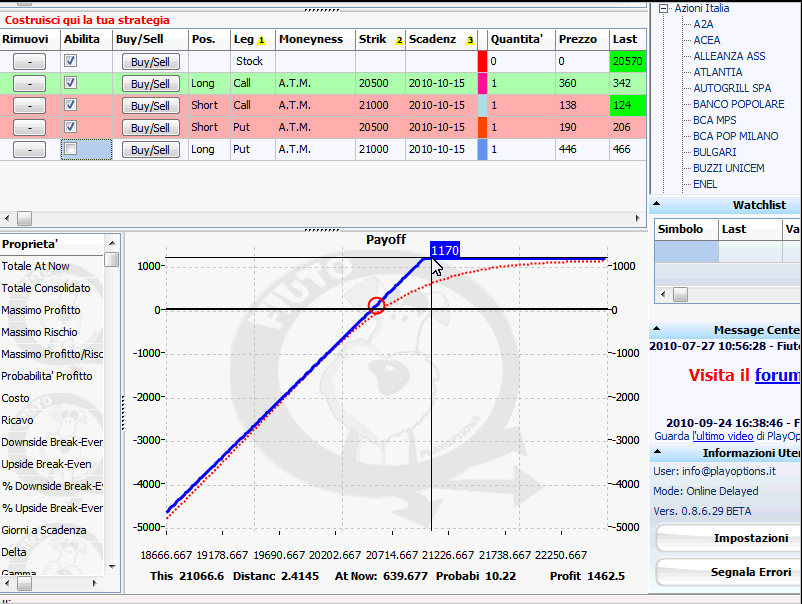Screen dimensions: 802x604
Task: Remove the Long Call 20500 leg
Action: point(29,83)
